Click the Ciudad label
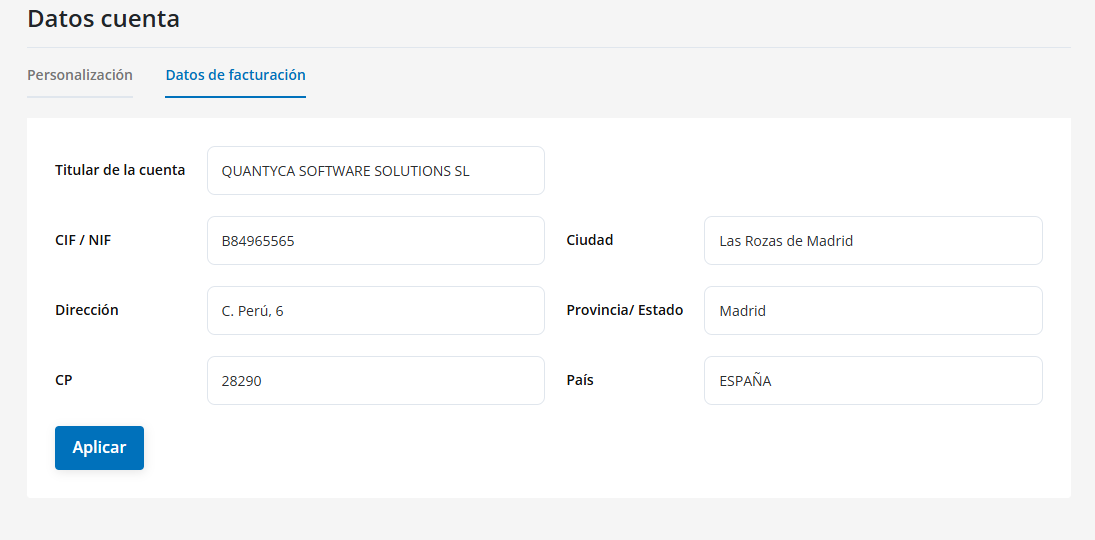 pos(589,240)
